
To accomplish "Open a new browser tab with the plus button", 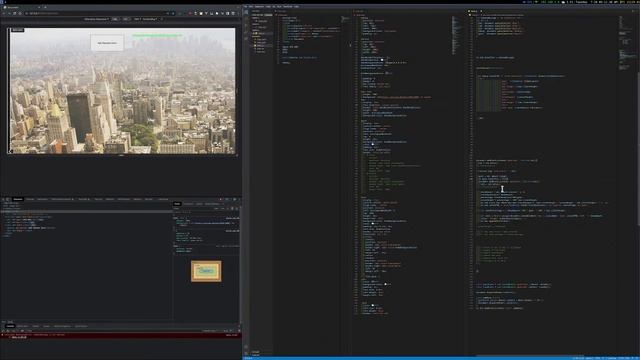I will point(45,7).
